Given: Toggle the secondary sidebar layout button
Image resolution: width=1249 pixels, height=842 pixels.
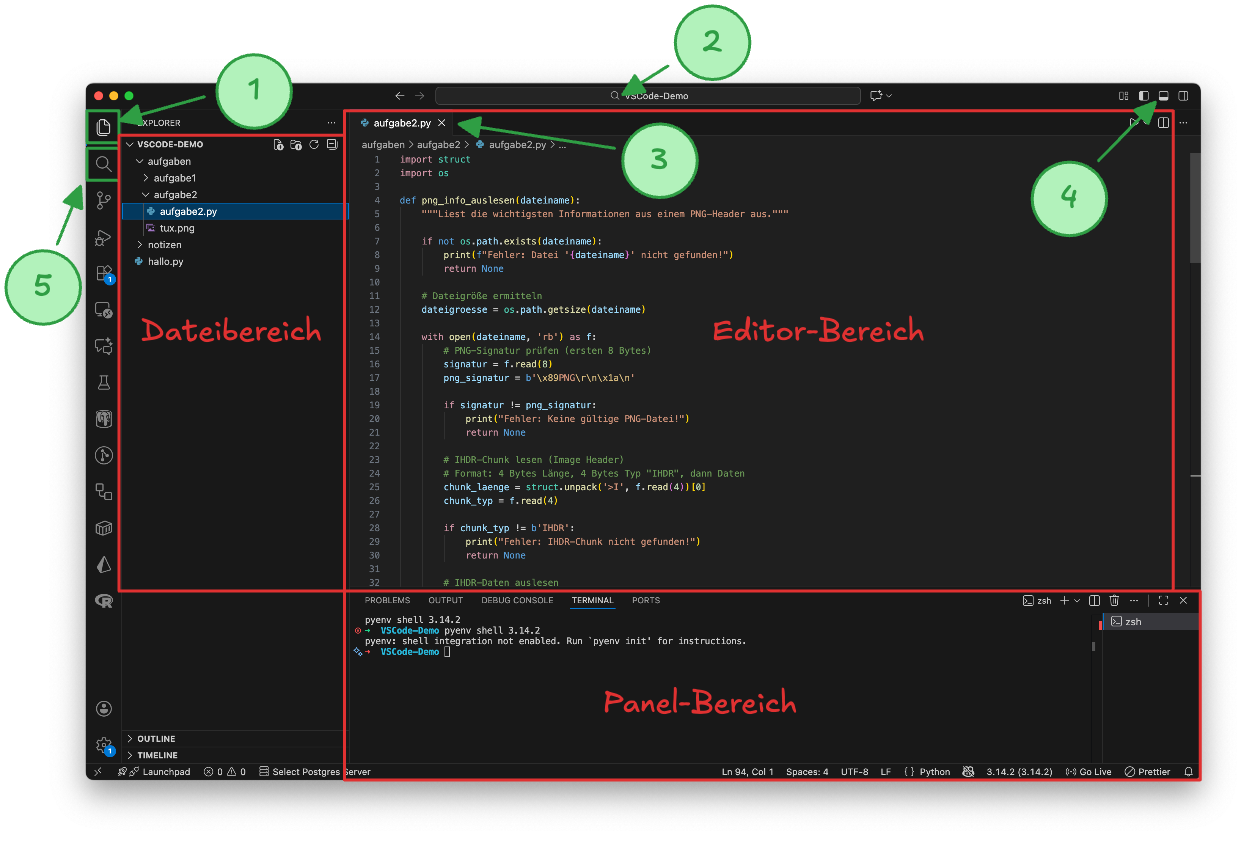Looking at the screenshot, I should pyautogui.click(x=1183, y=96).
